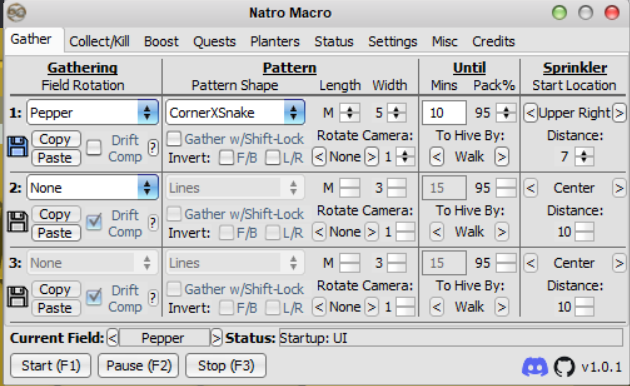Open the Misc tab
This screenshot has height=386, width=630.
(444, 41)
